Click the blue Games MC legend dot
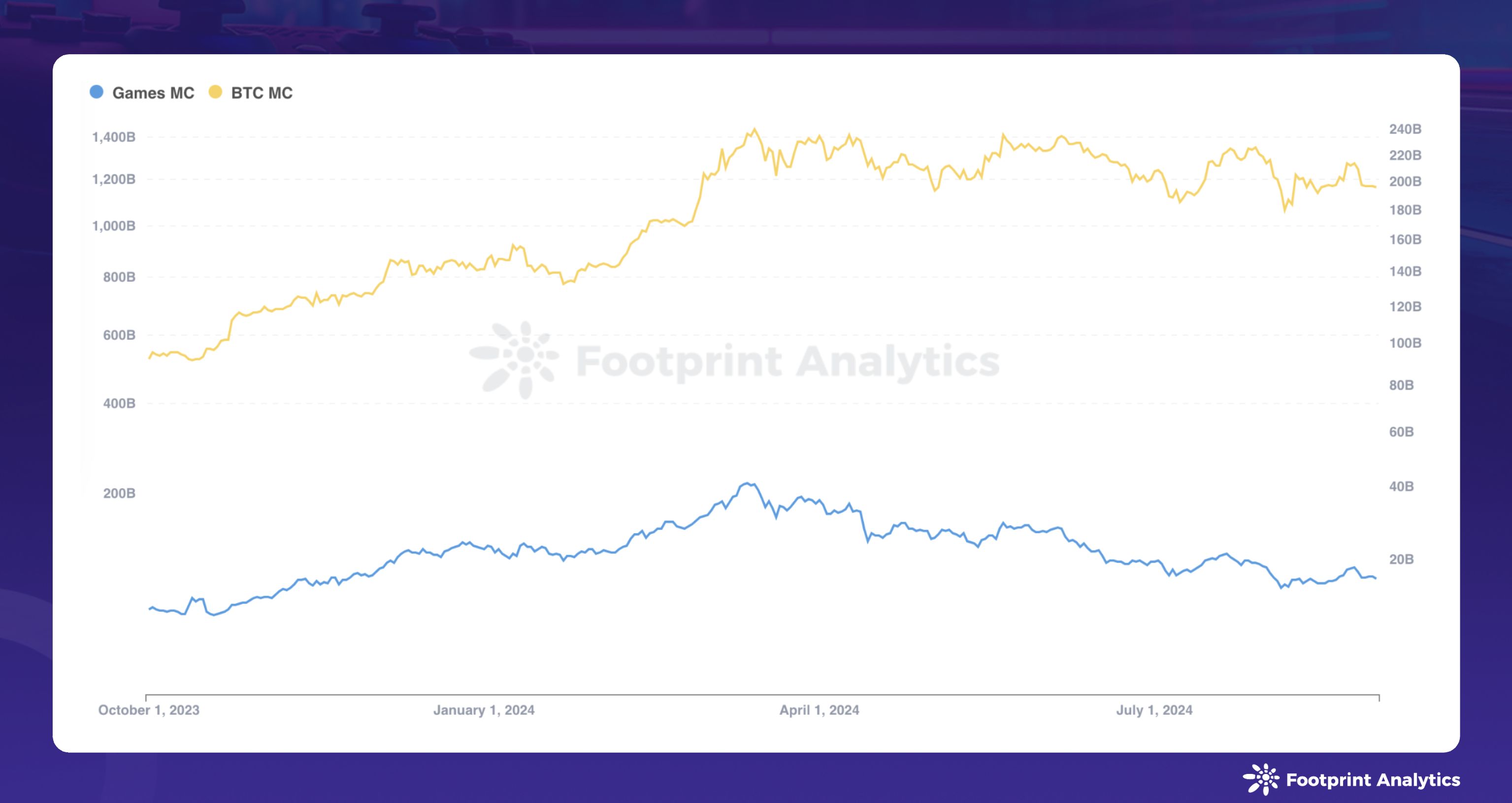This screenshot has width=1512, height=803. click(96, 92)
